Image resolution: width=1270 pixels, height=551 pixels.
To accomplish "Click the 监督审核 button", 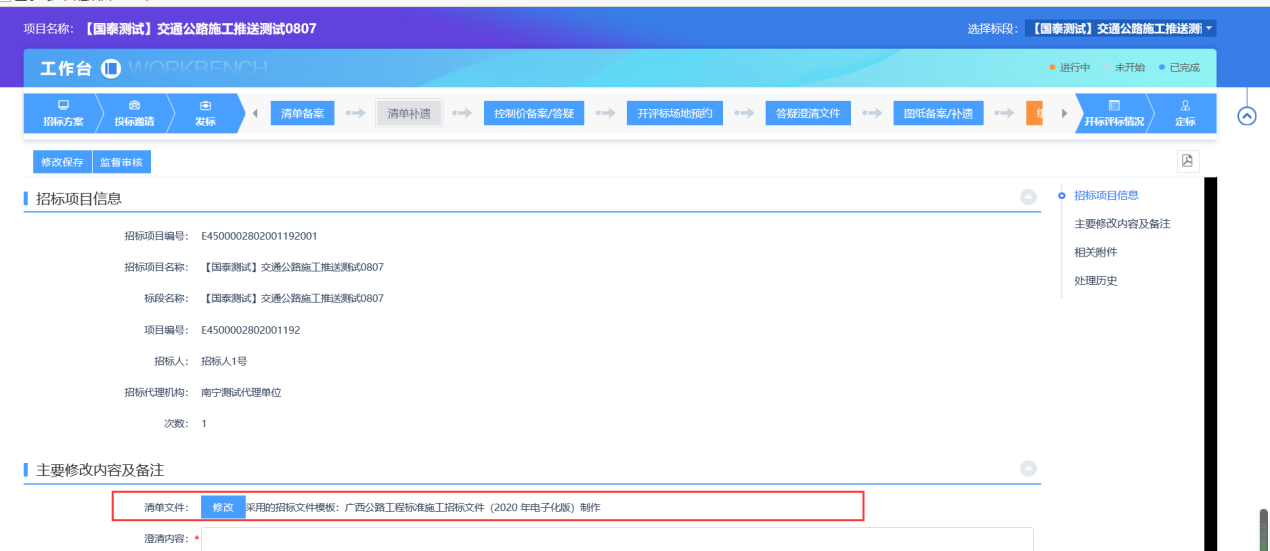I will tap(121, 162).
